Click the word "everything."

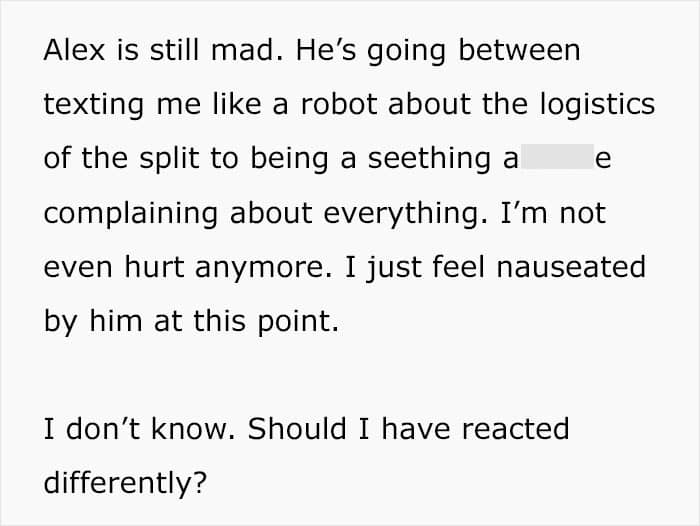coord(405,215)
